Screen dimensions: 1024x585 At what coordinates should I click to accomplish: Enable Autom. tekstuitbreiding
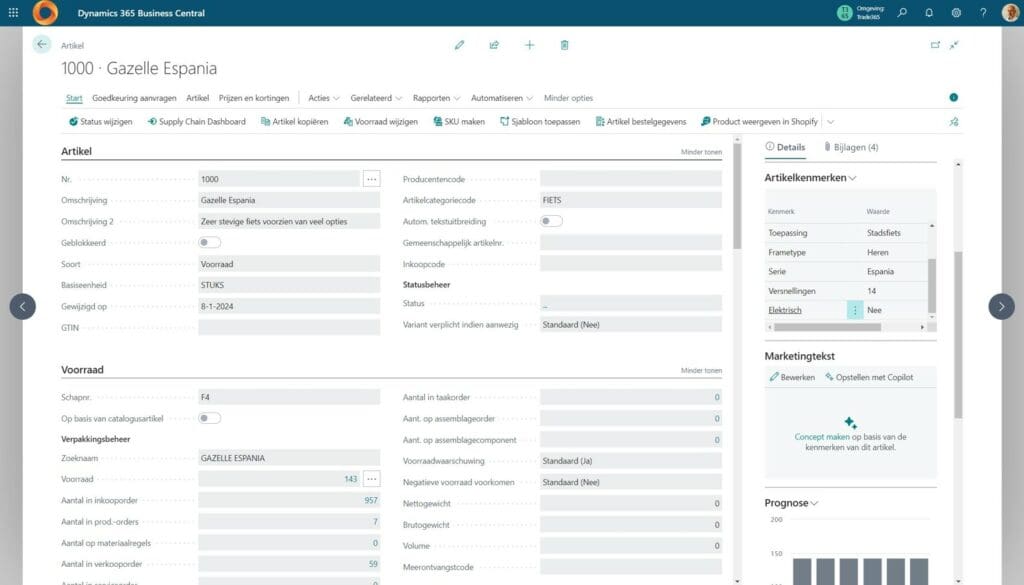[x=550, y=220]
